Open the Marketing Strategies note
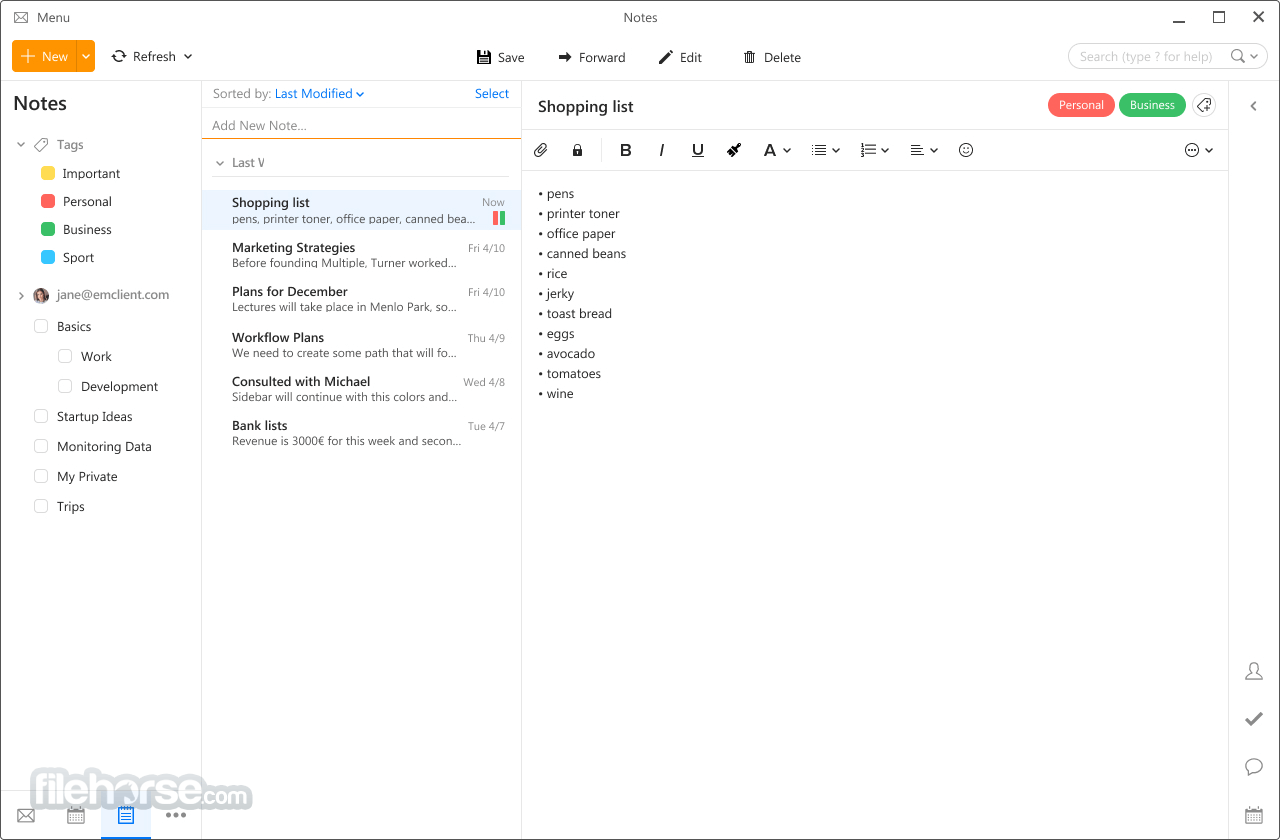This screenshot has height=840, width=1280. [x=361, y=255]
